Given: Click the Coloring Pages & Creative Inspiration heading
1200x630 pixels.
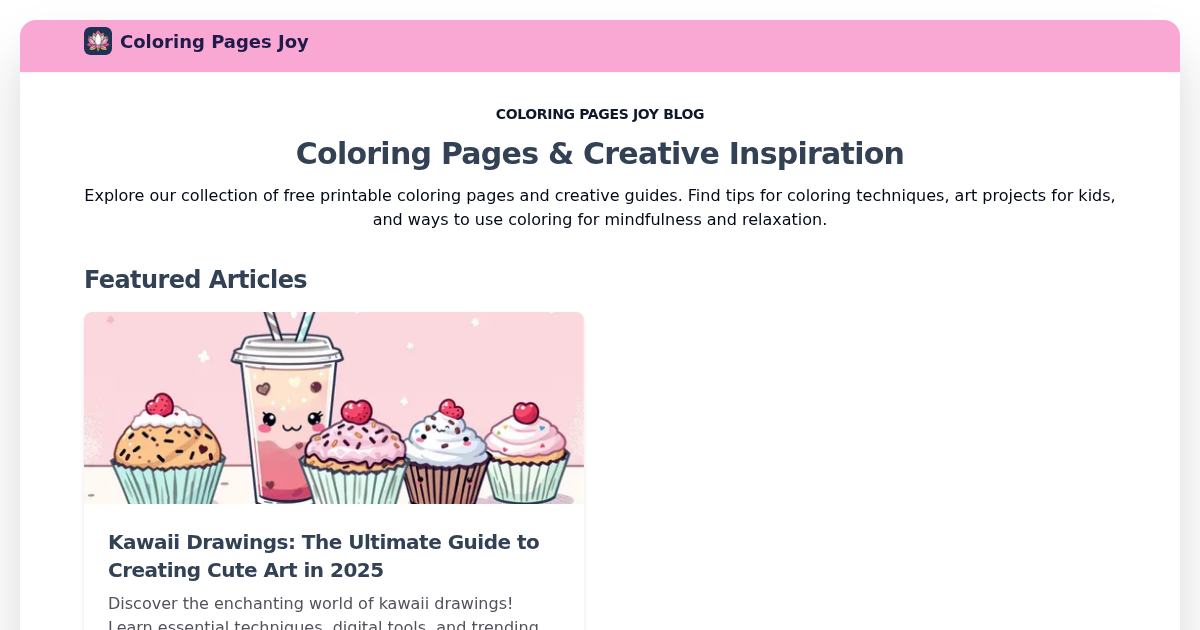Looking at the screenshot, I should 600,153.
